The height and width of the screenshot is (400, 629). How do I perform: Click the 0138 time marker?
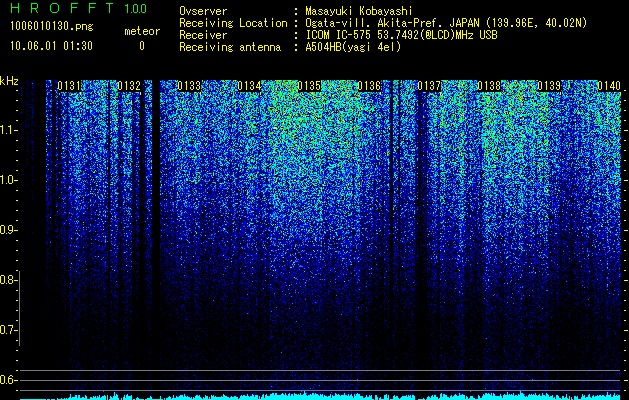point(489,86)
